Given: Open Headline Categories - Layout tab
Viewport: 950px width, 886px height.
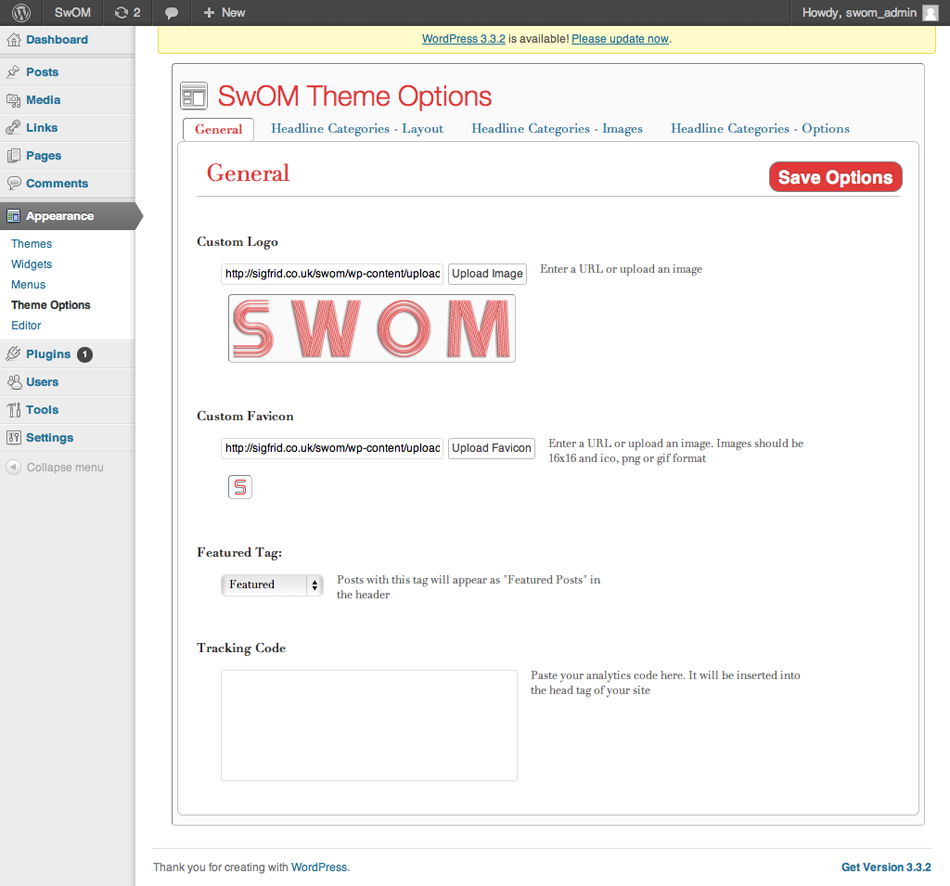Looking at the screenshot, I should point(357,128).
